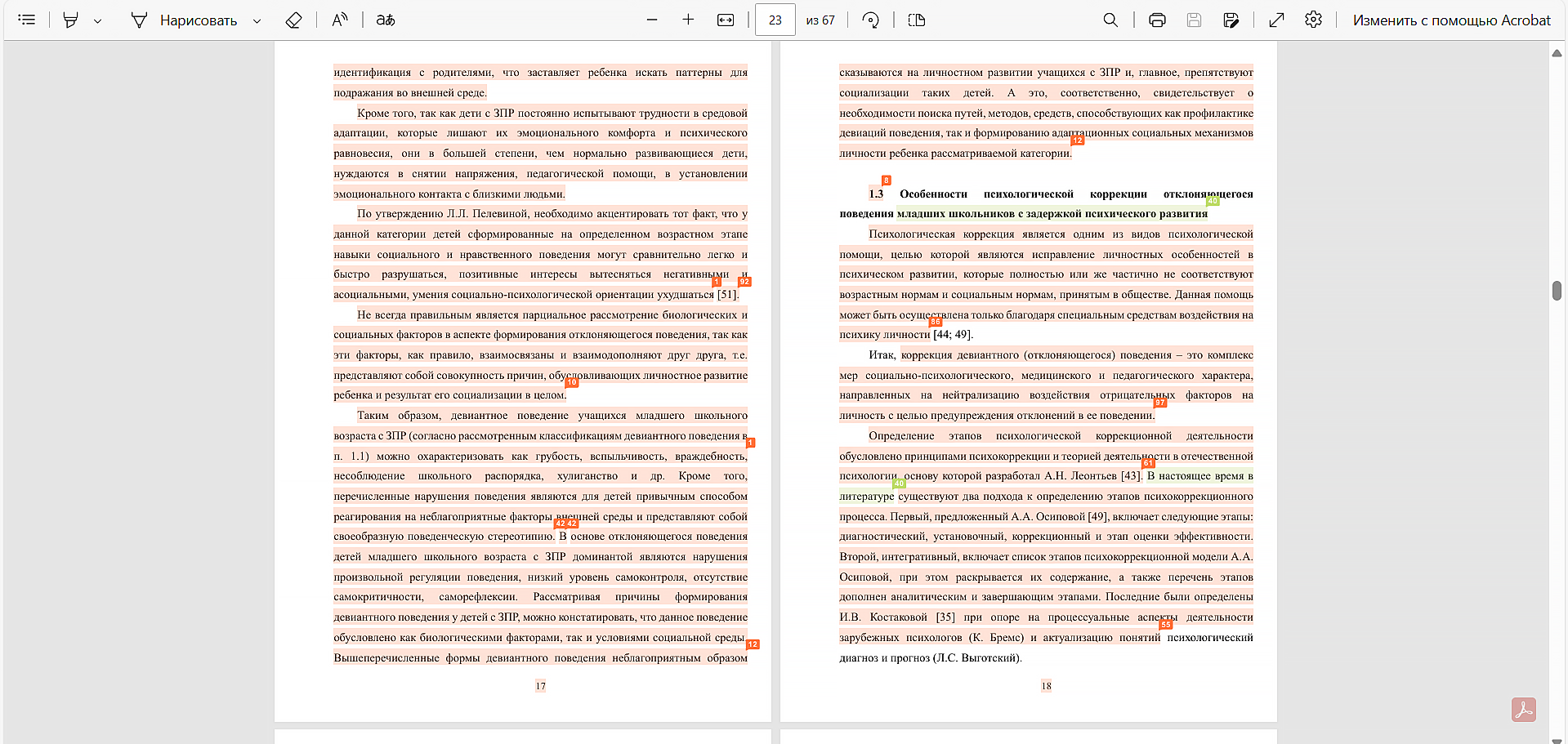Enter full screen mode
The image size is (1568, 744).
(1276, 20)
